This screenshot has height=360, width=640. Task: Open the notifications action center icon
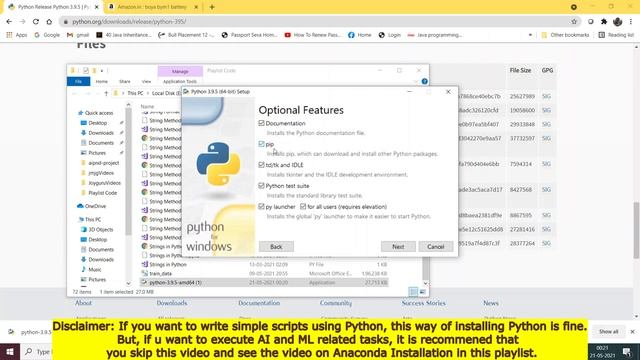click(x=627, y=351)
